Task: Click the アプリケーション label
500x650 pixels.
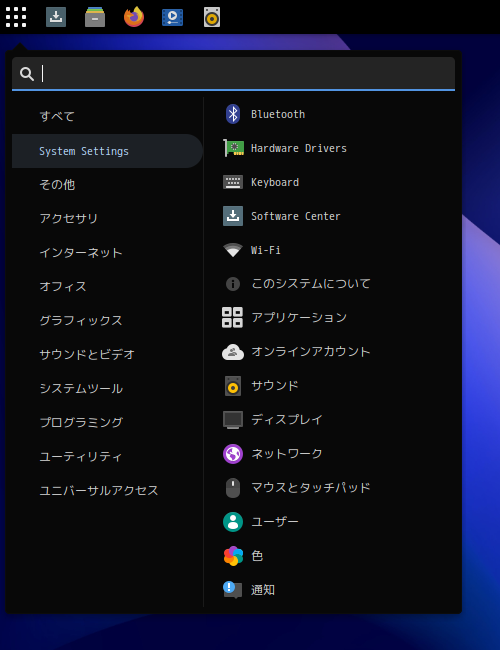Action: click(299, 318)
